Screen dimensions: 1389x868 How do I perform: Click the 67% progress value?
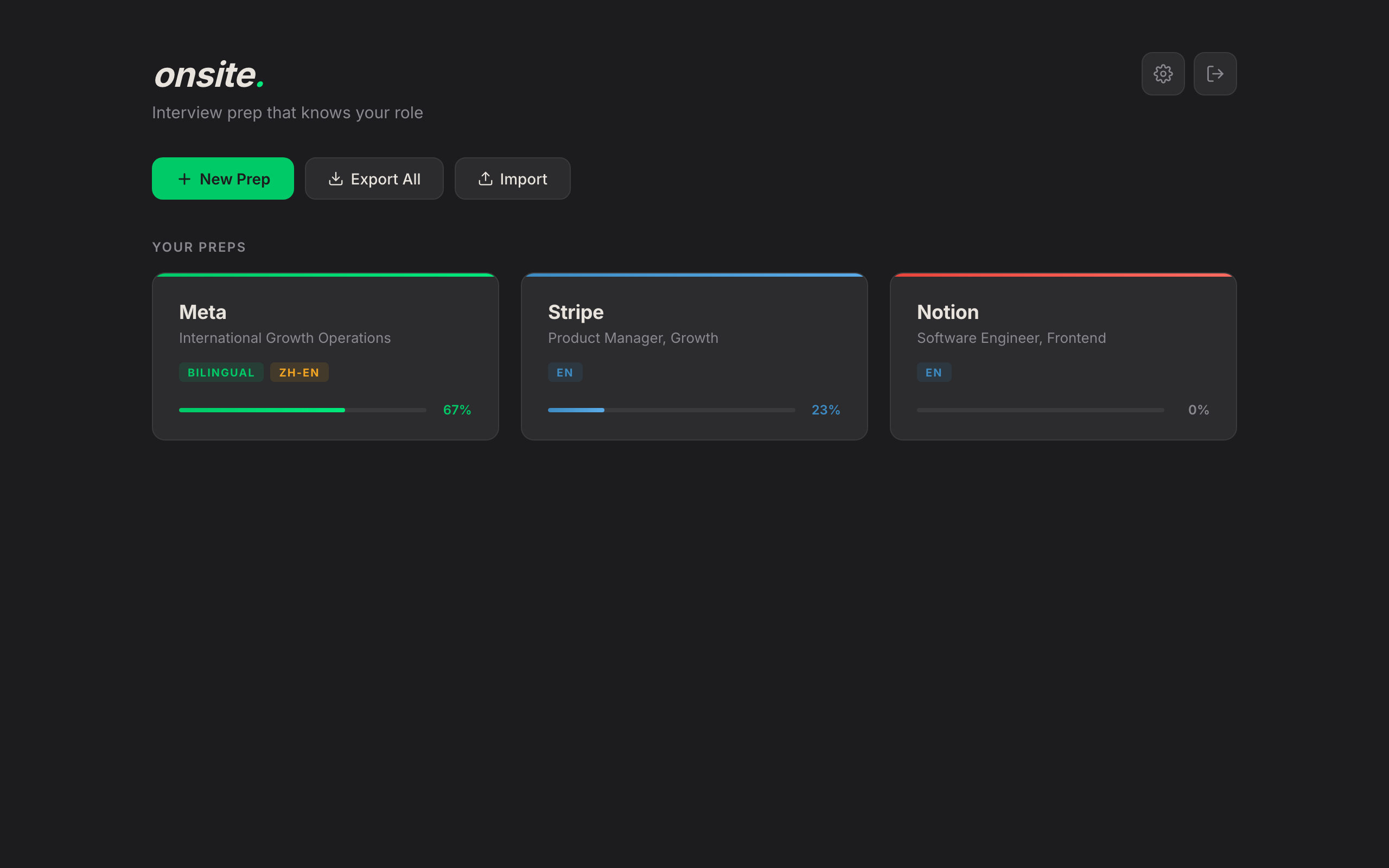(457, 410)
